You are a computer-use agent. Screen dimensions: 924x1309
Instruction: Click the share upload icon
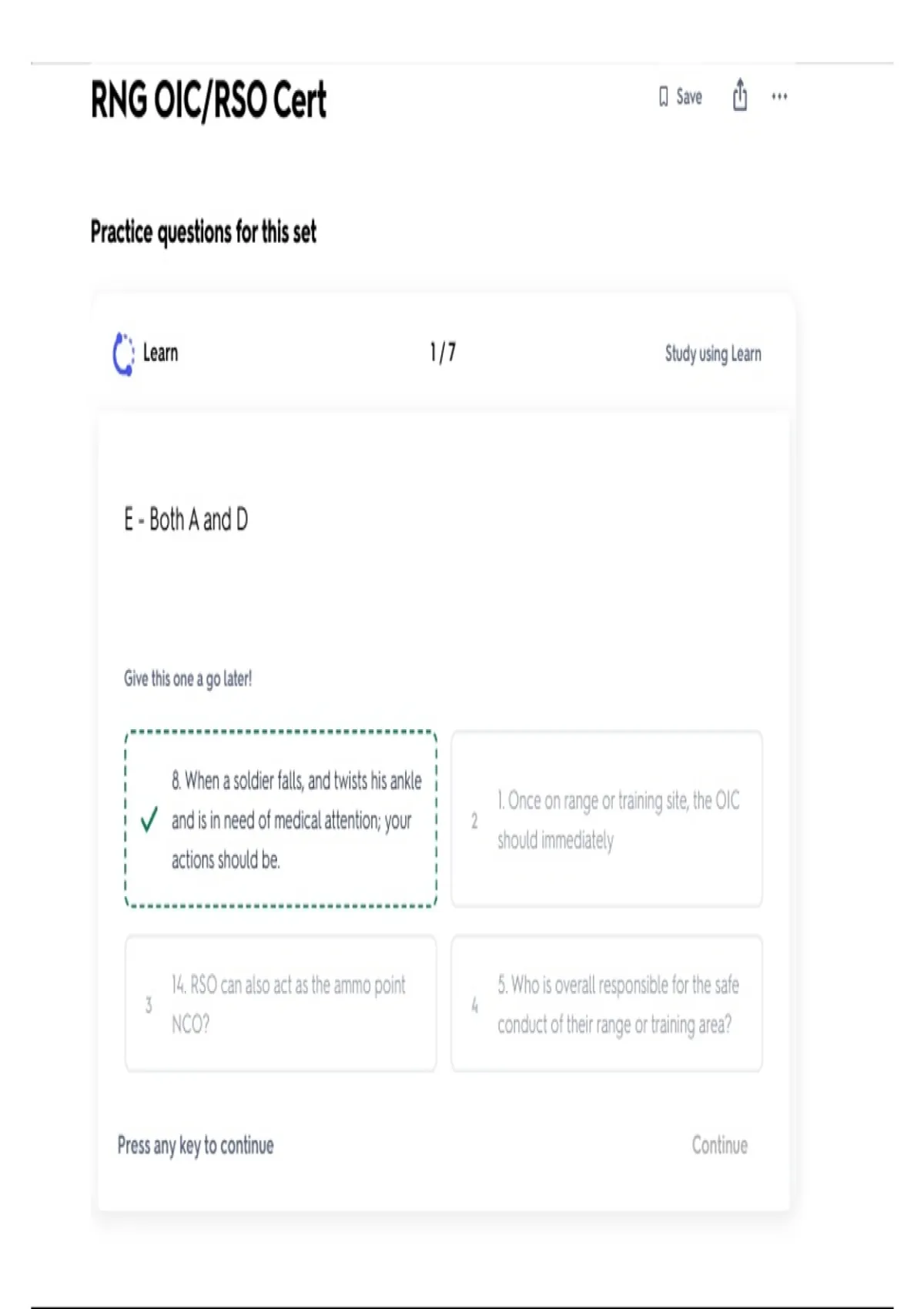(x=739, y=95)
